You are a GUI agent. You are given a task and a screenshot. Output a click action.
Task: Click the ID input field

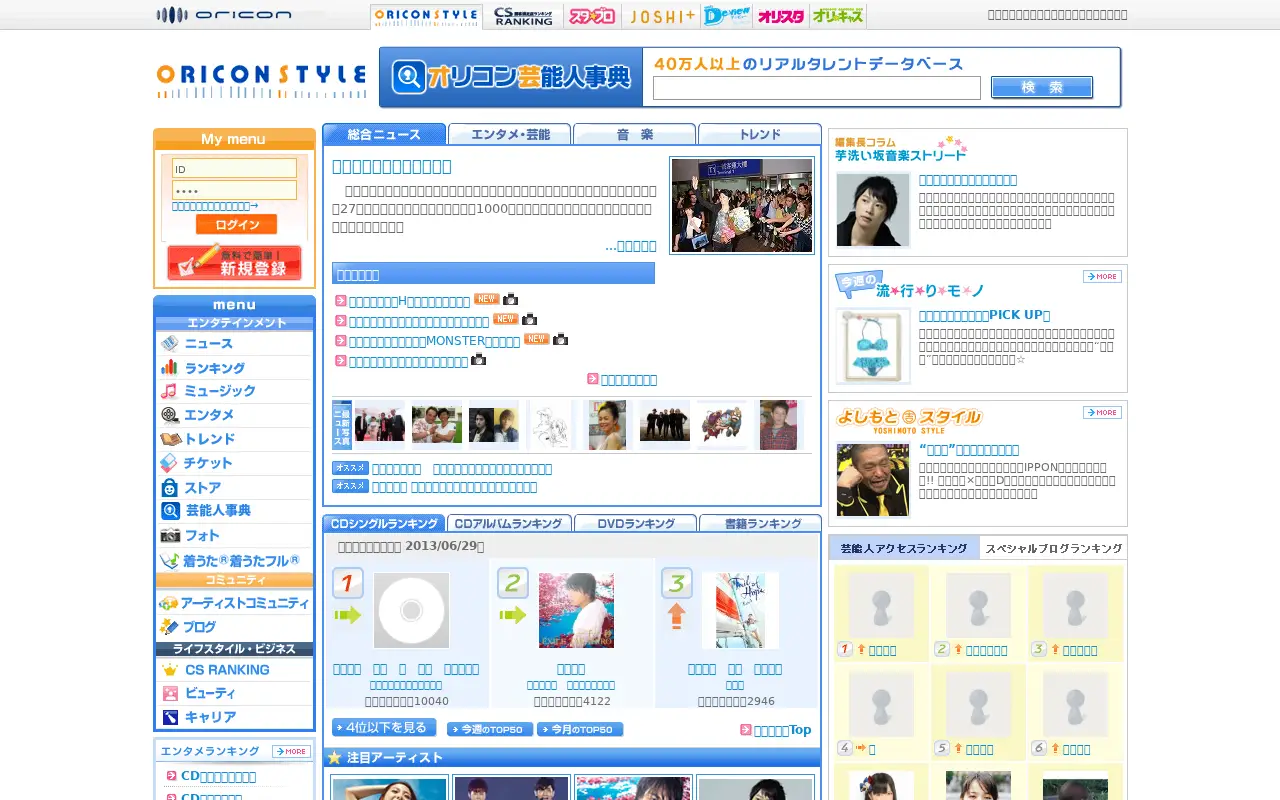(x=234, y=169)
